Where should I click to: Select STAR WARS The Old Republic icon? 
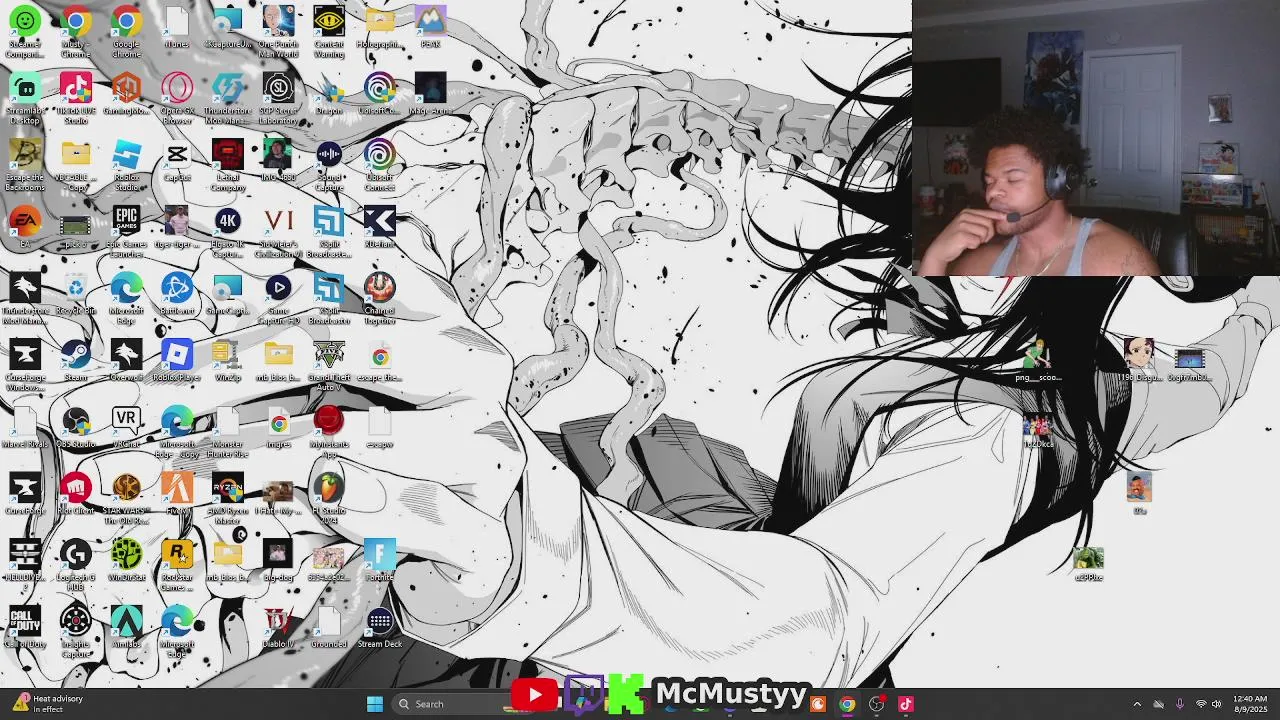[126, 498]
